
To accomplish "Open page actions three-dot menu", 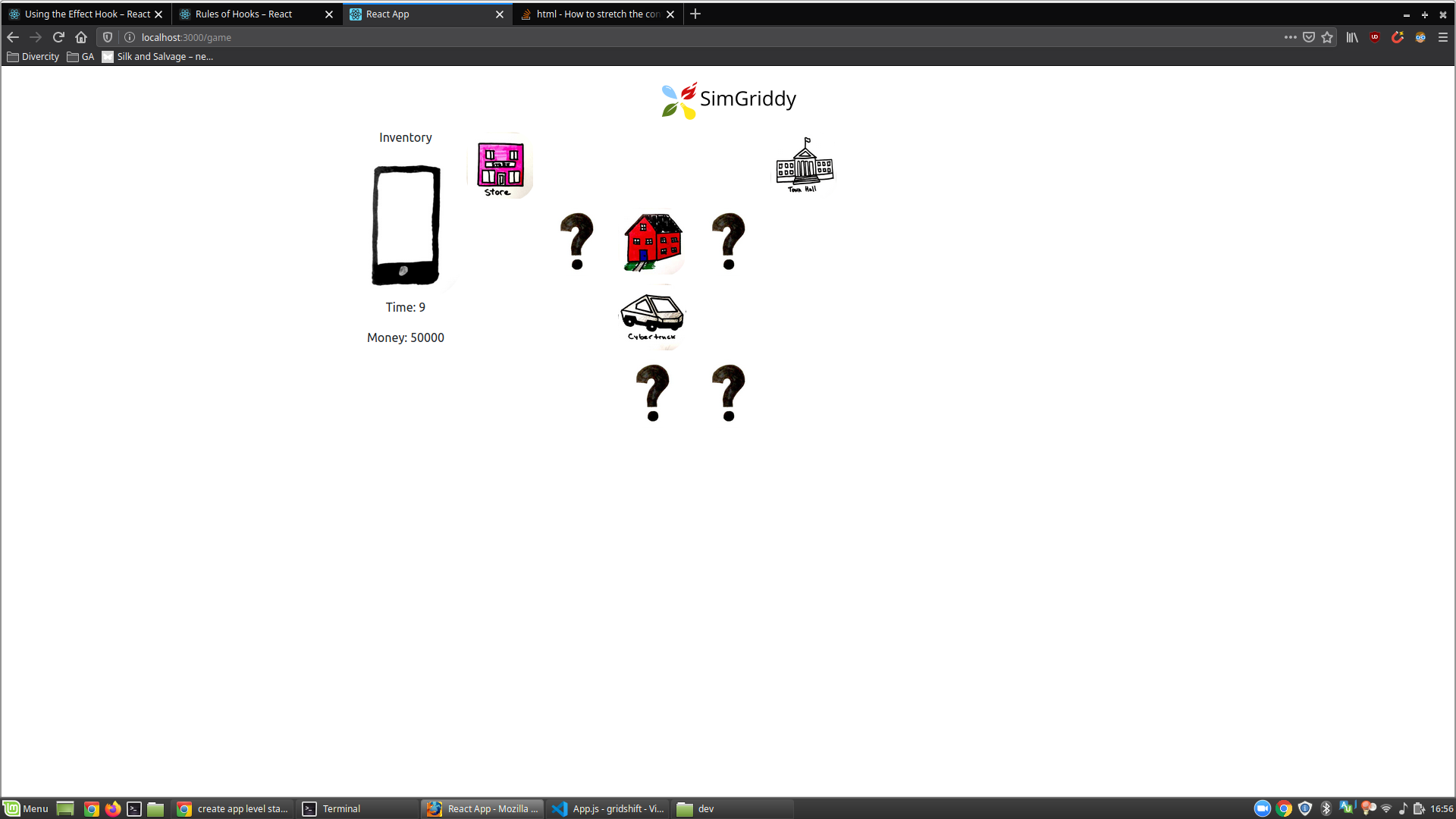I will tap(1290, 37).
